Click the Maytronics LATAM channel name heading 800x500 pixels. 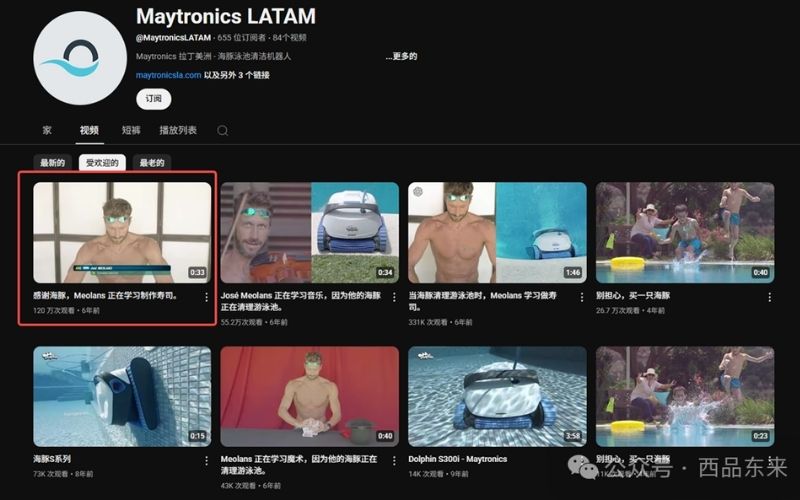coord(226,17)
